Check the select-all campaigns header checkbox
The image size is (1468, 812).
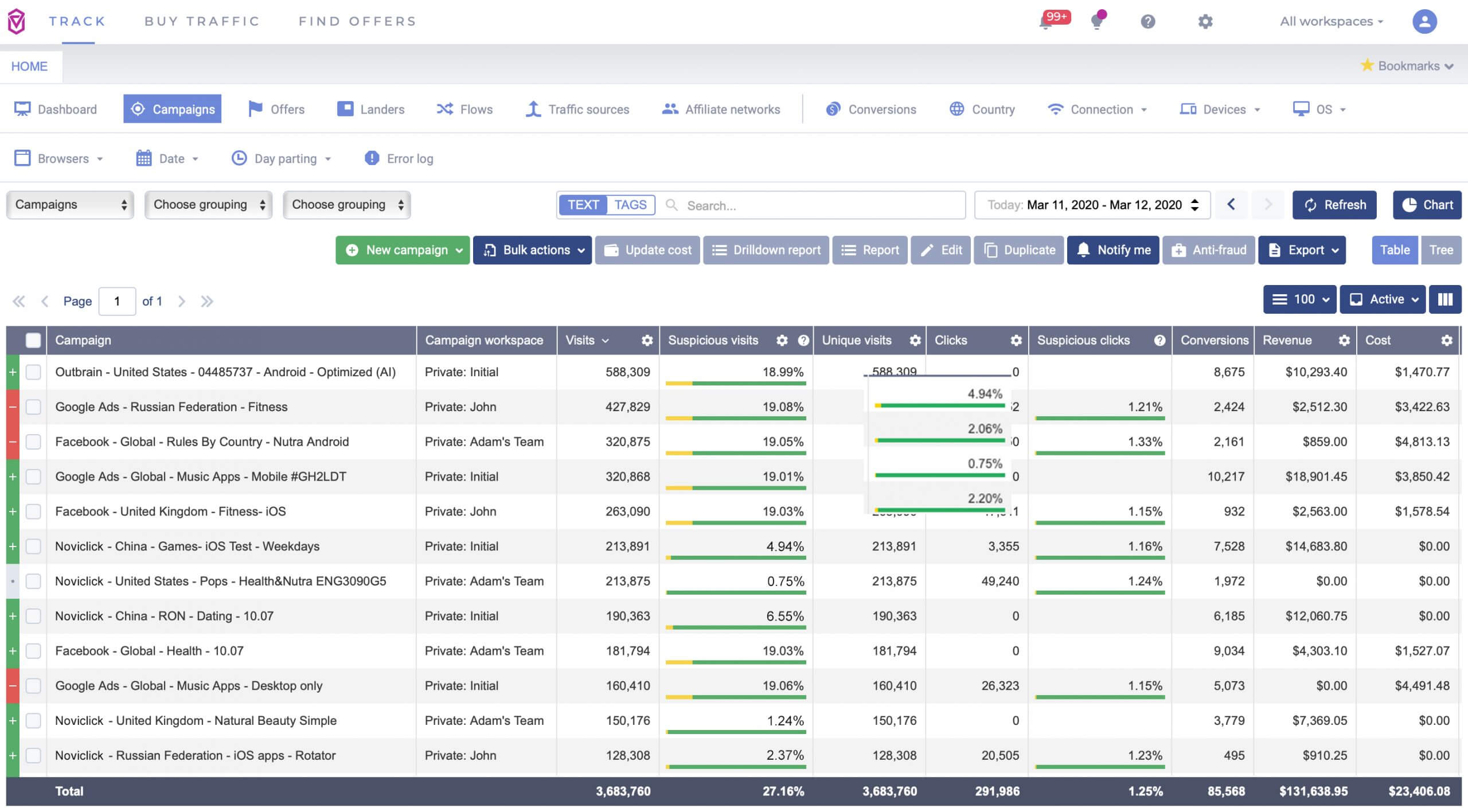(33, 341)
